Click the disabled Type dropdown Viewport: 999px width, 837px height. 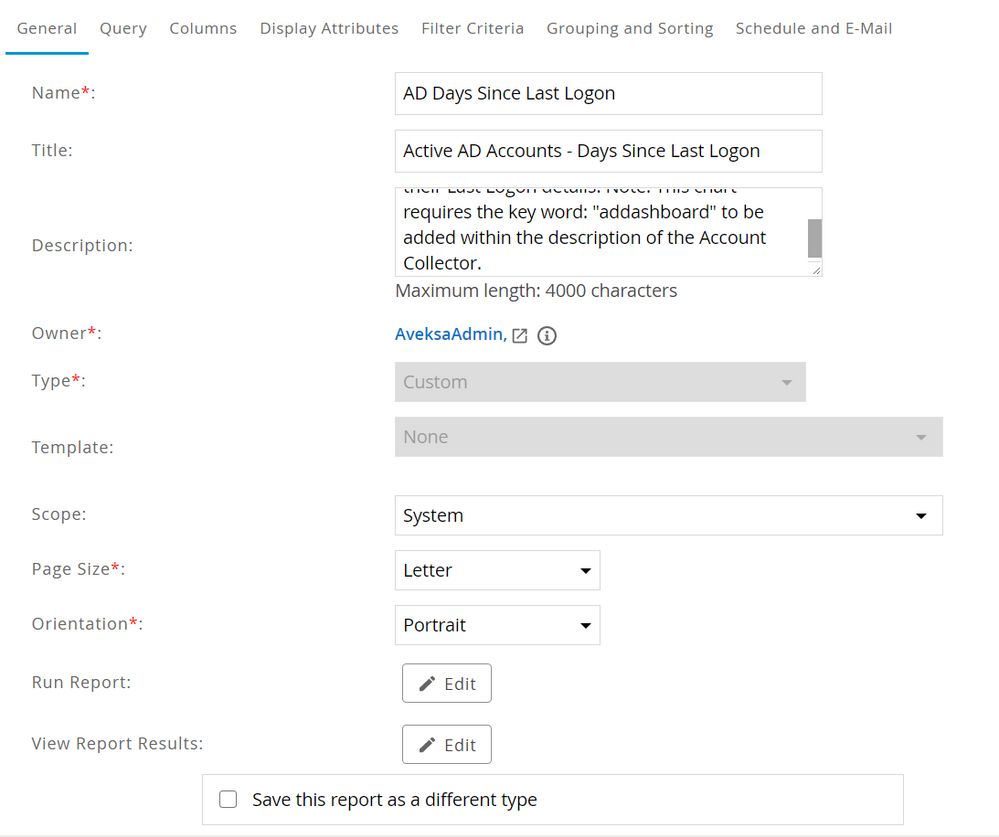coord(600,382)
